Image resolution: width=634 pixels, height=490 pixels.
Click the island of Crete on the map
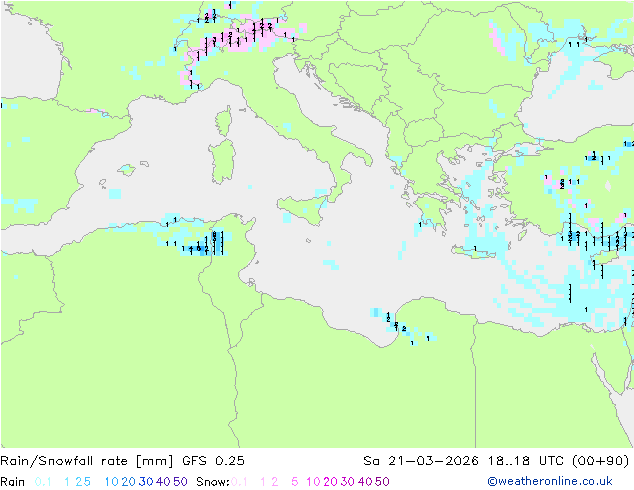point(474,251)
